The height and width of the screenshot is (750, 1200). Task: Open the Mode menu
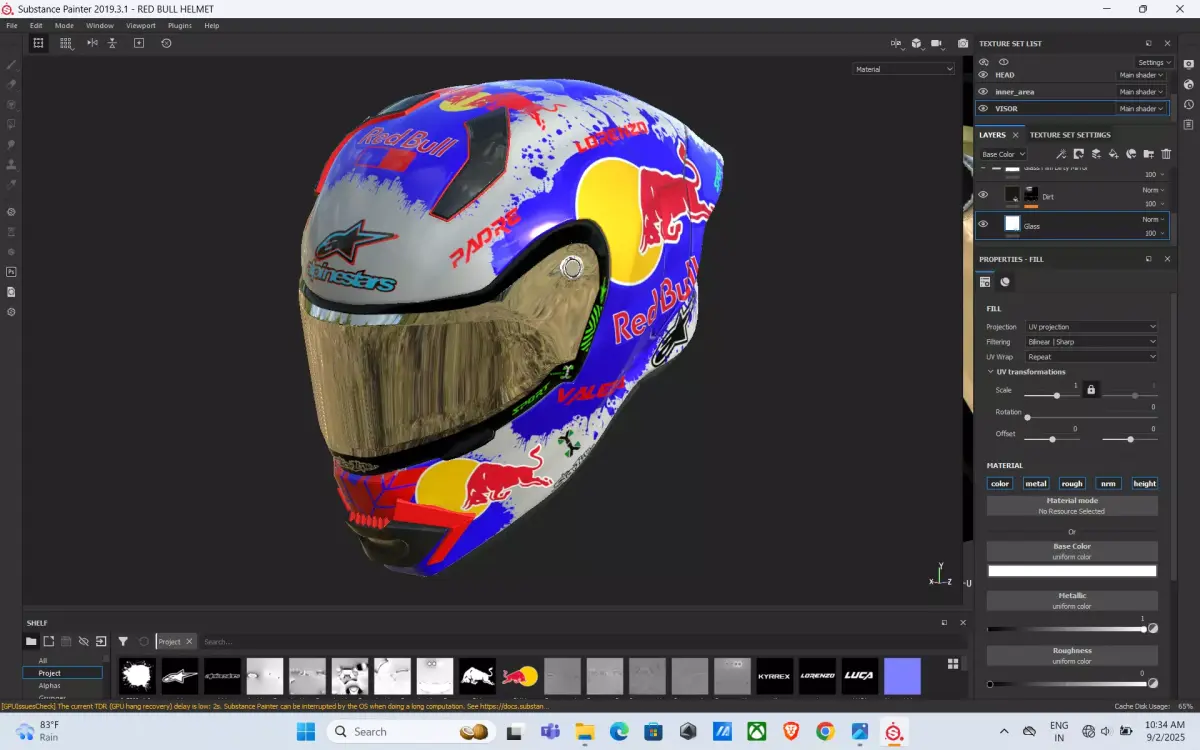pos(64,25)
